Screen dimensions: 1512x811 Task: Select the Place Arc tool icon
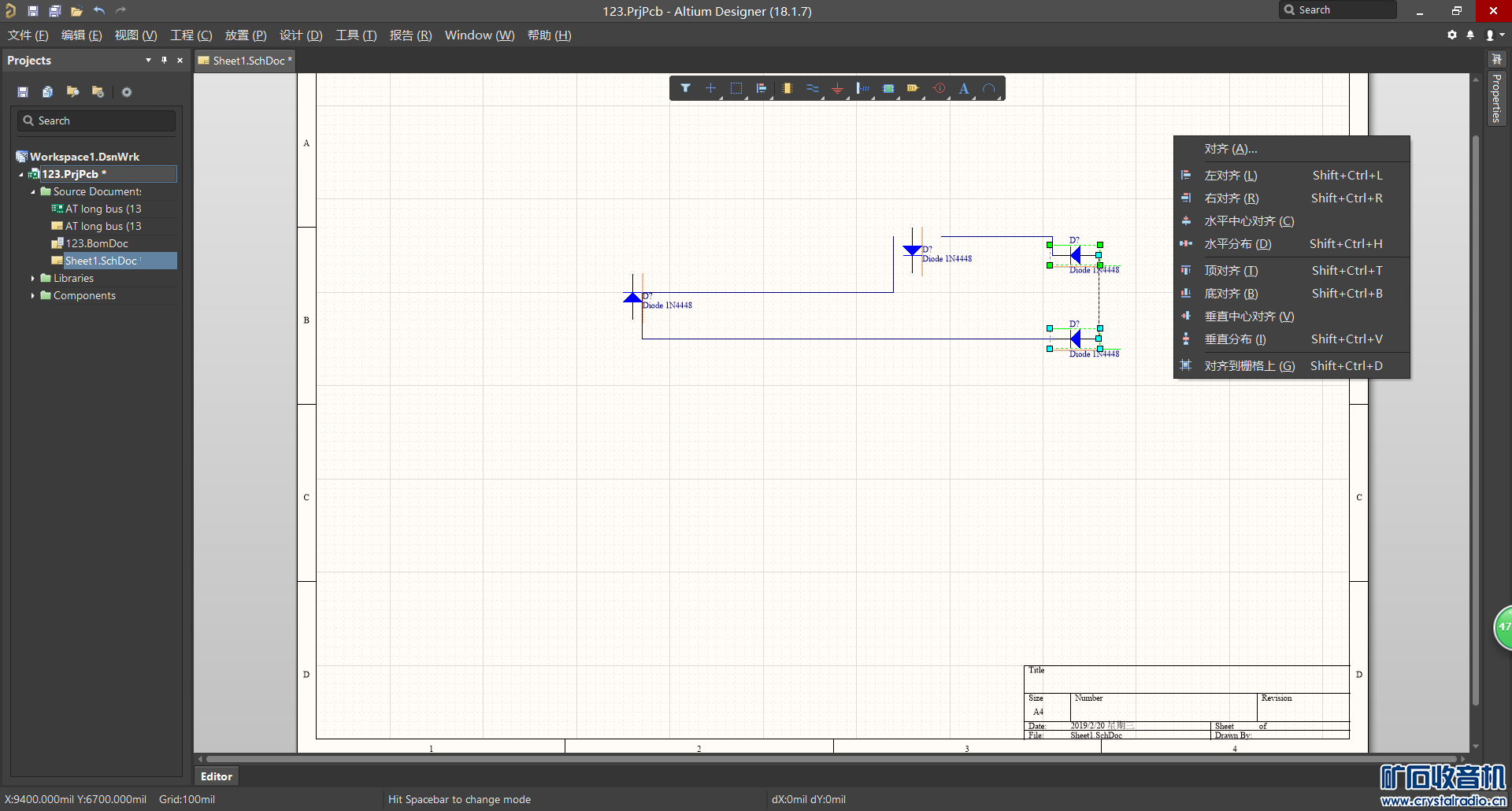[989, 88]
